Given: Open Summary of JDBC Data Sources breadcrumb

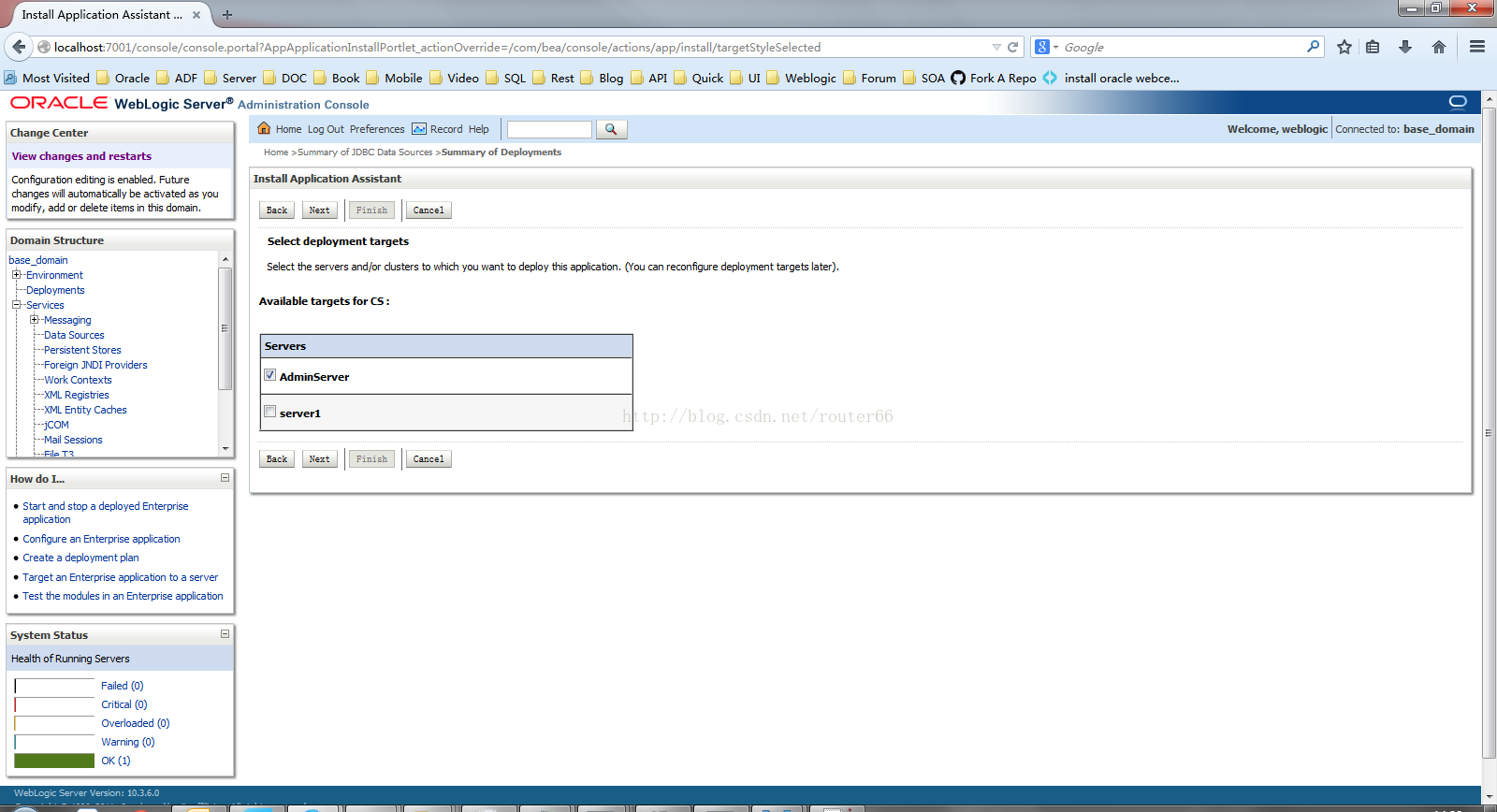Looking at the screenshot, I should 365,152.
